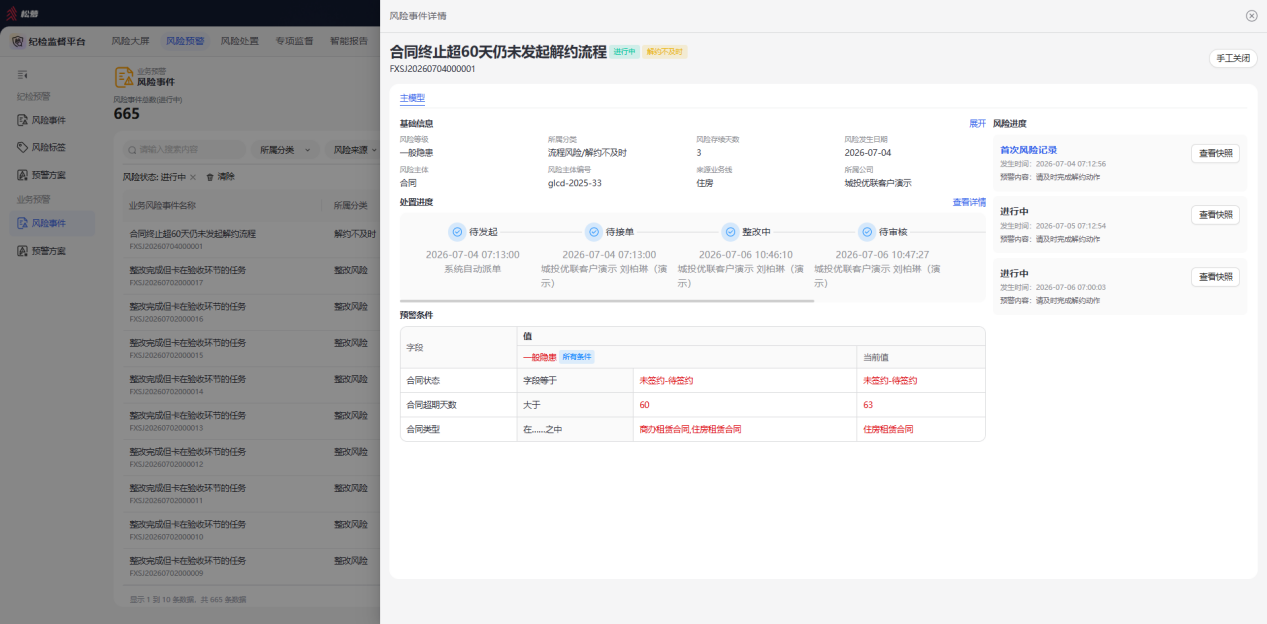The image size is (1267, 624).
Task: Open 查看快照 for 首次风险记录
Action: tap(1215, 153)
